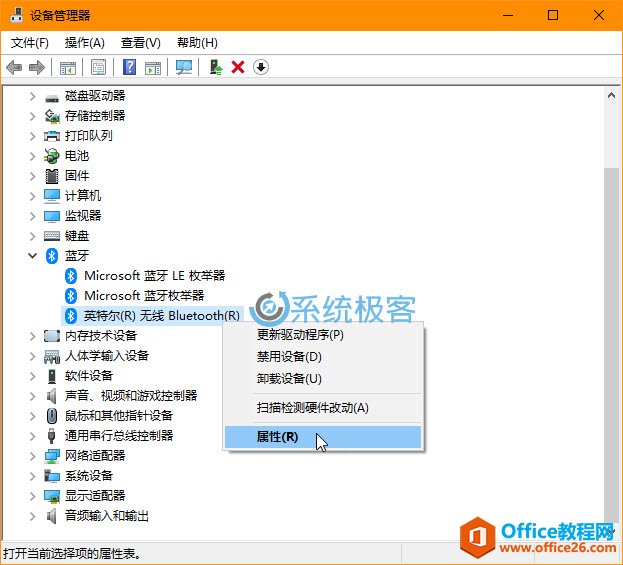Select Microsoft 蓝牙枚举器 device

[x=144, y=296]
